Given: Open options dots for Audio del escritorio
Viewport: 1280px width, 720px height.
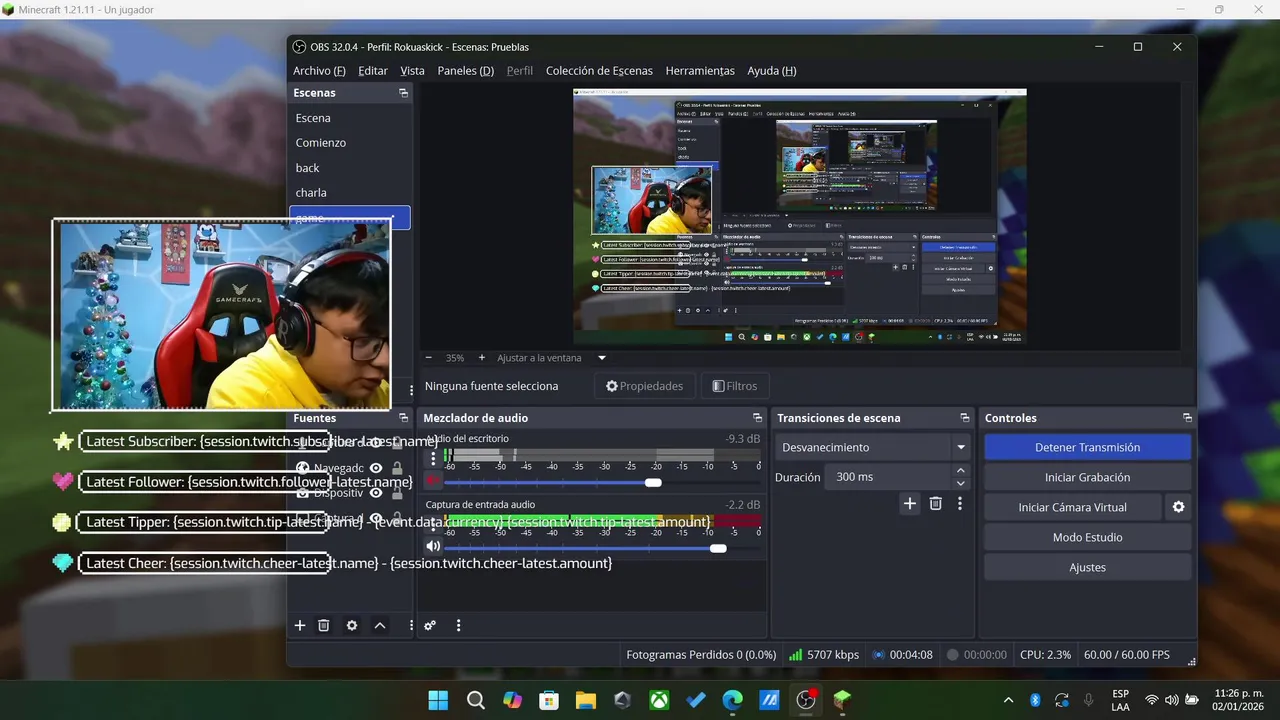Looking at the screenshot, I should 433,458.
